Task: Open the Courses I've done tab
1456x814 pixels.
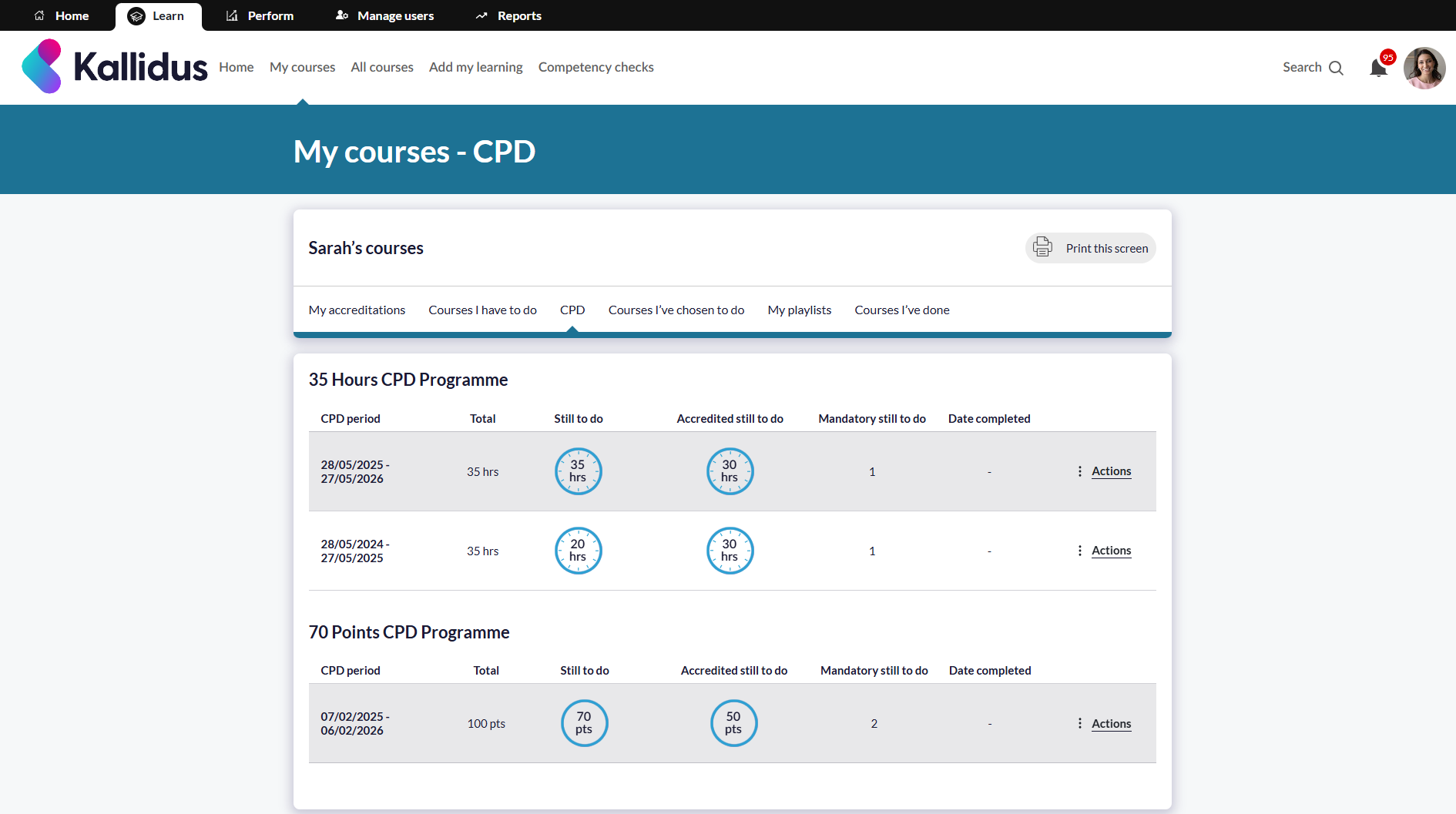Action: click(x=902, y=310)
